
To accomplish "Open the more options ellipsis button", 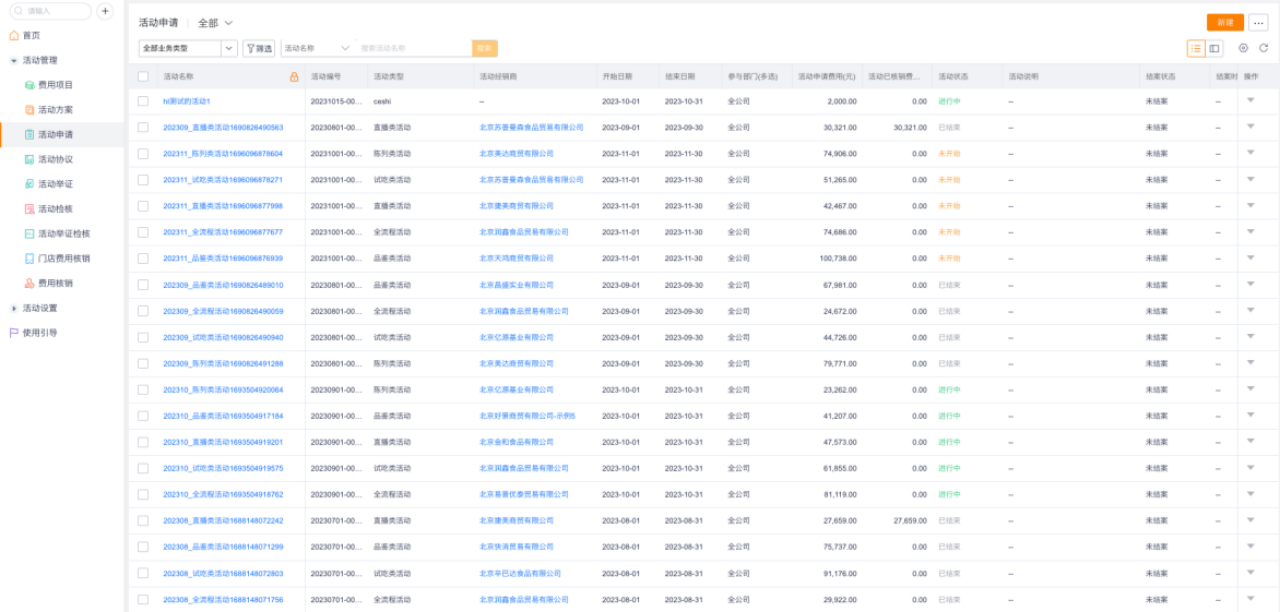I will click(x=1258, y=22).
